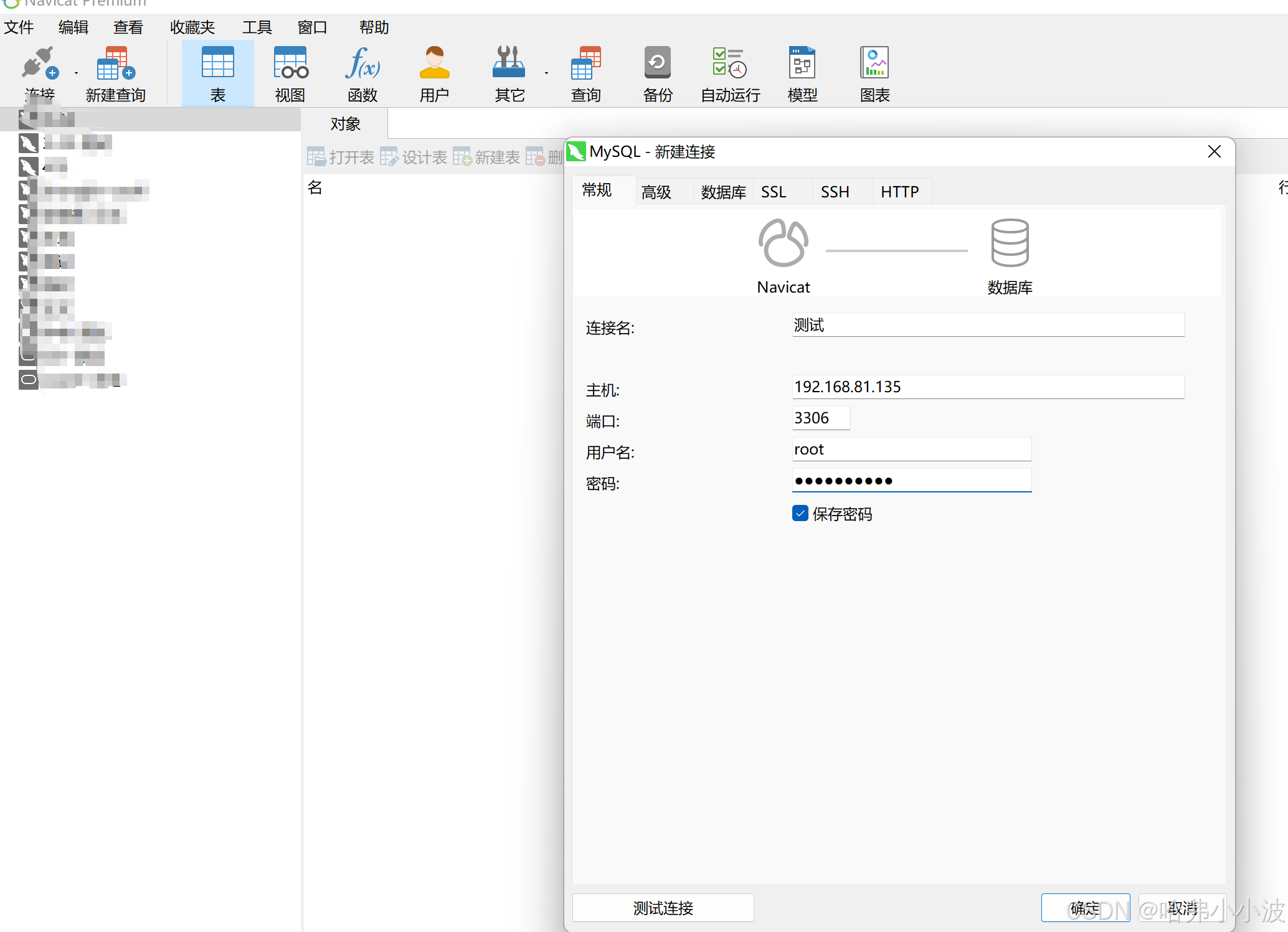The width and height of the screenshot is (1288, 932).
Task: Click the 主机 address input field
Action: tap(987, 386)
